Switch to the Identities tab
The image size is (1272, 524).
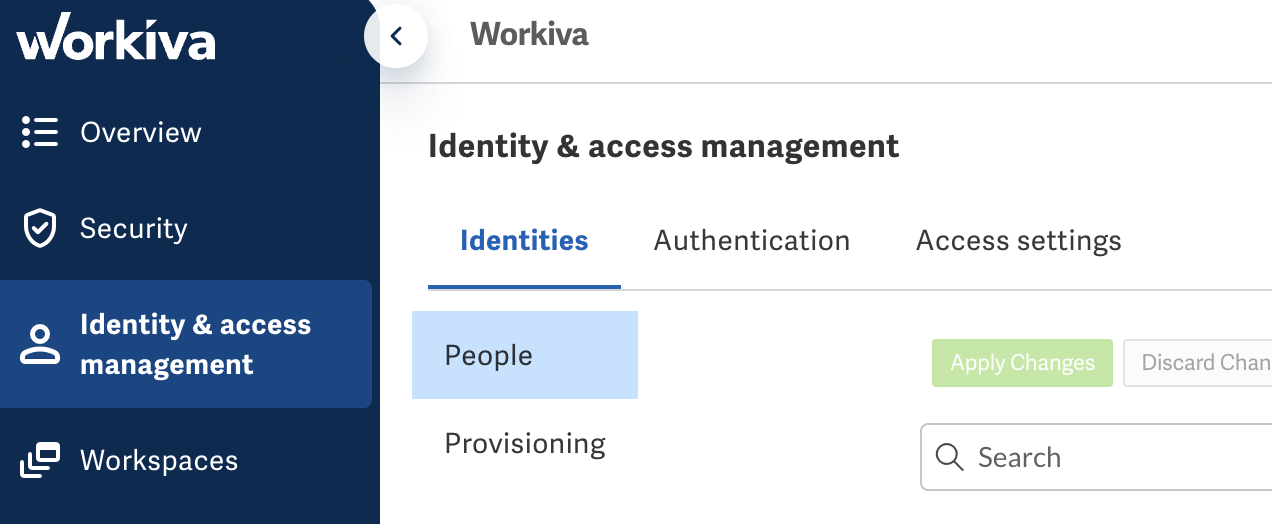(x=524, y=241)
